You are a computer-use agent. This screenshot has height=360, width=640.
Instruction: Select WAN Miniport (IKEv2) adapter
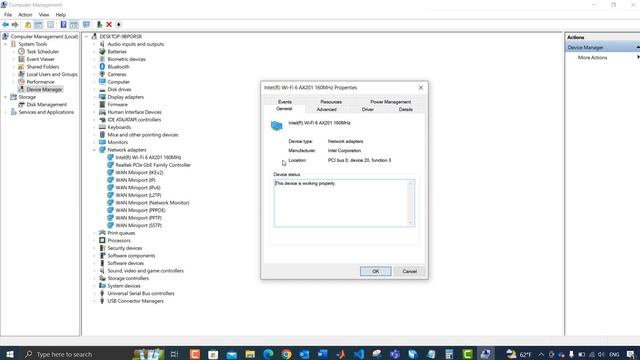(x=139, y=173)
